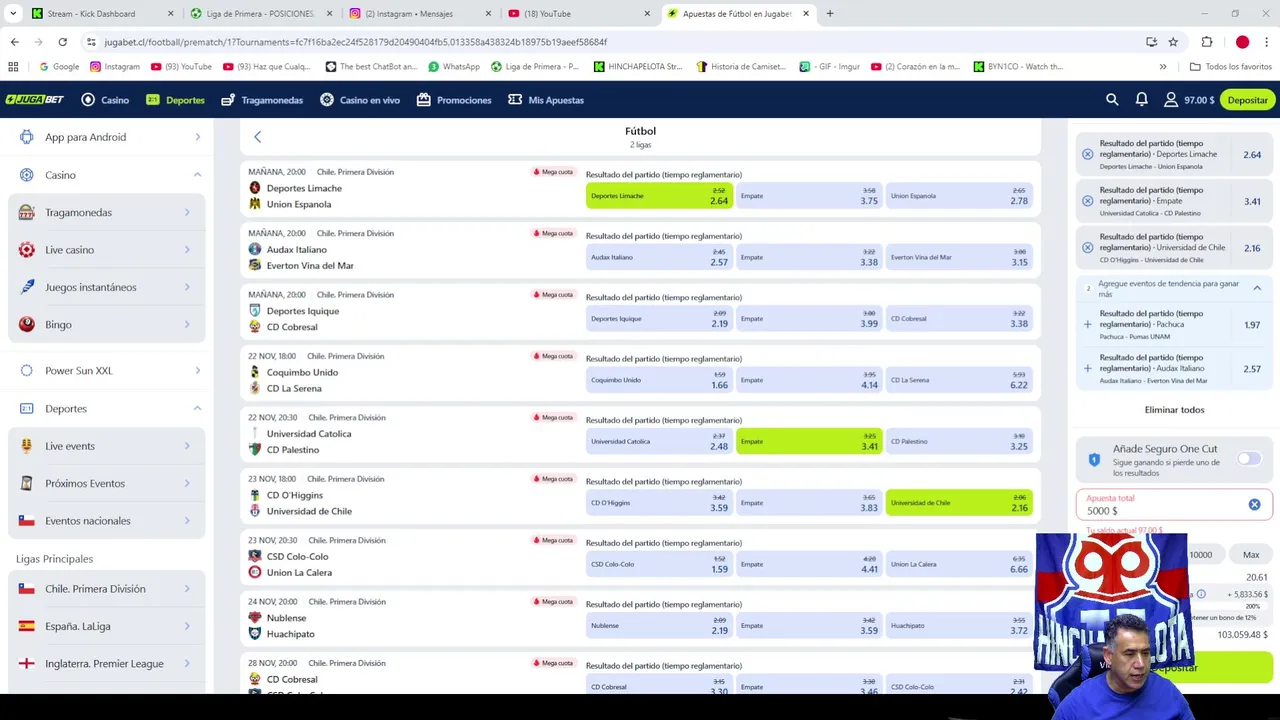
Task: Open Inglaterra. Premier League link
Action: (107, 664)
